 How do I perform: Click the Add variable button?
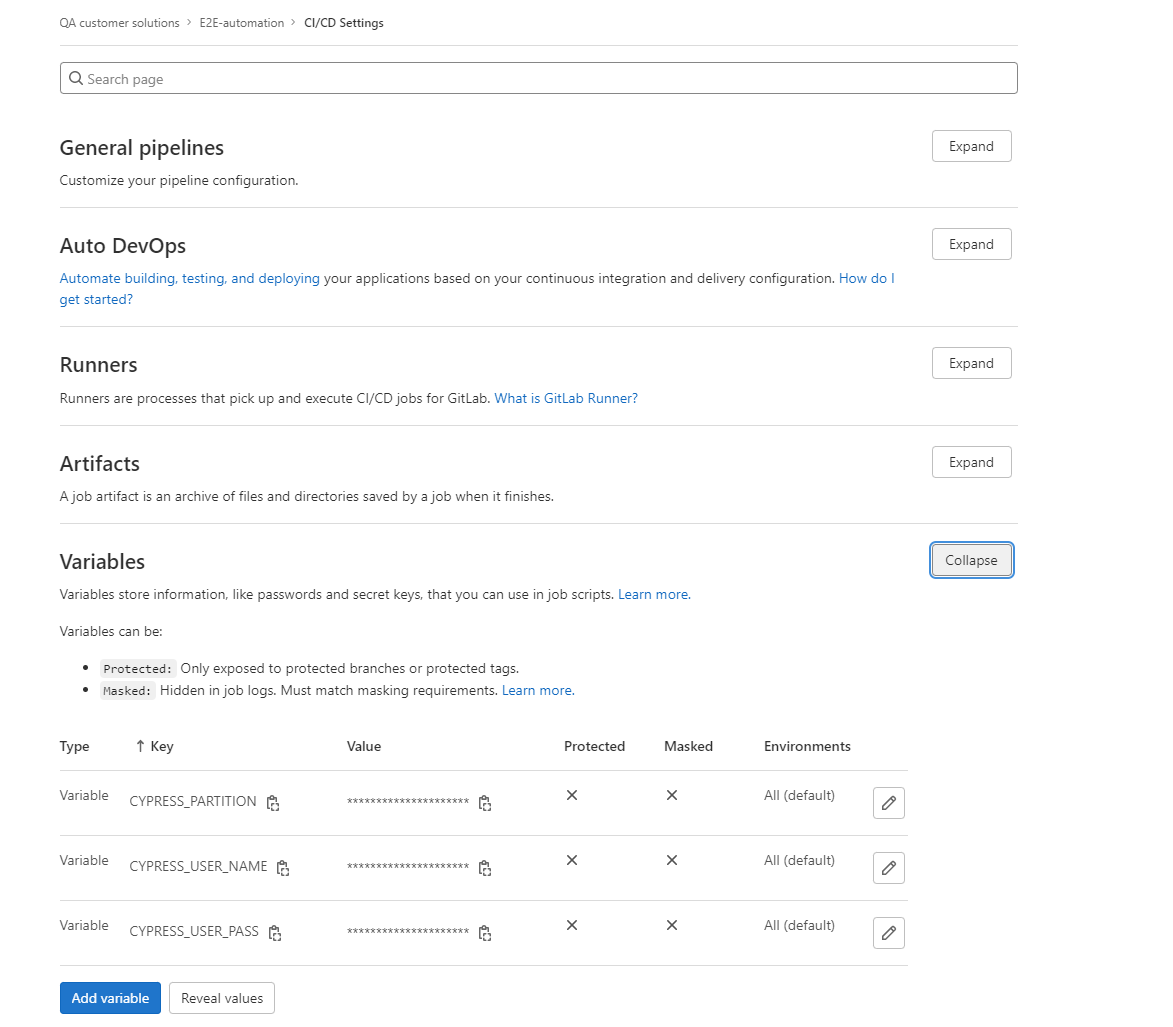pos(110,998)
